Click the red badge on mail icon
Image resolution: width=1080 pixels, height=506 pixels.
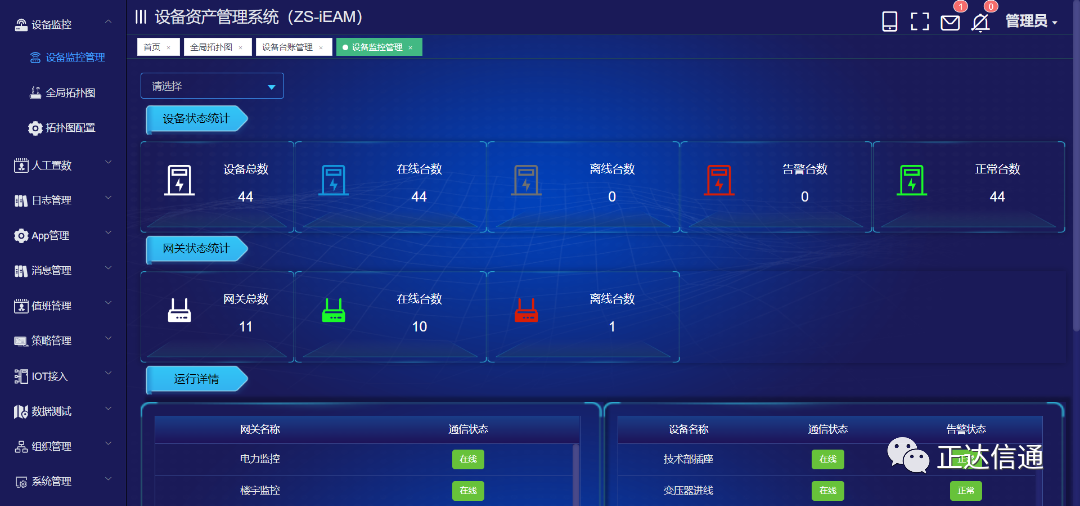[x=961, y=7]
